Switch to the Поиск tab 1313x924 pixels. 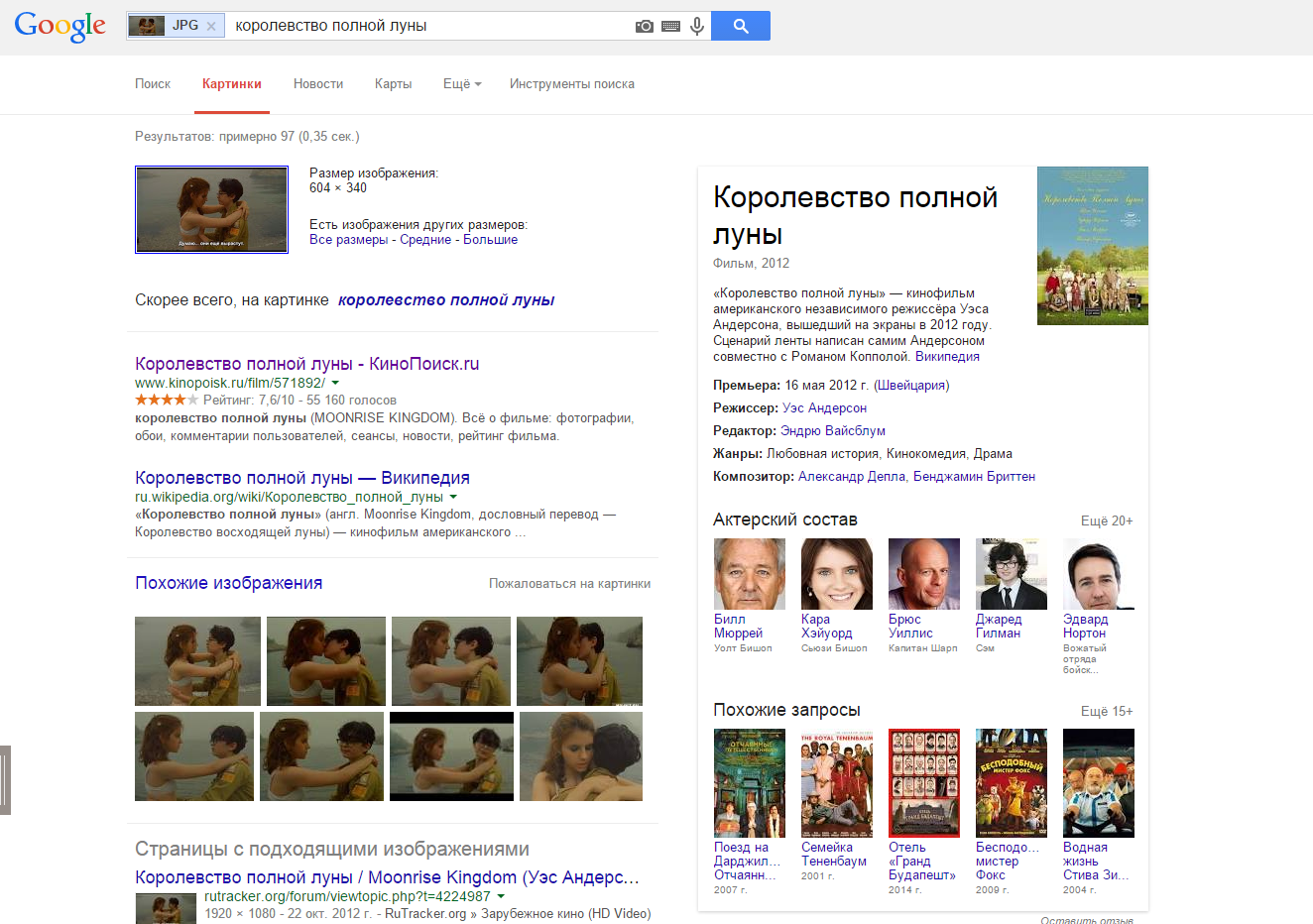coord(153,84)
